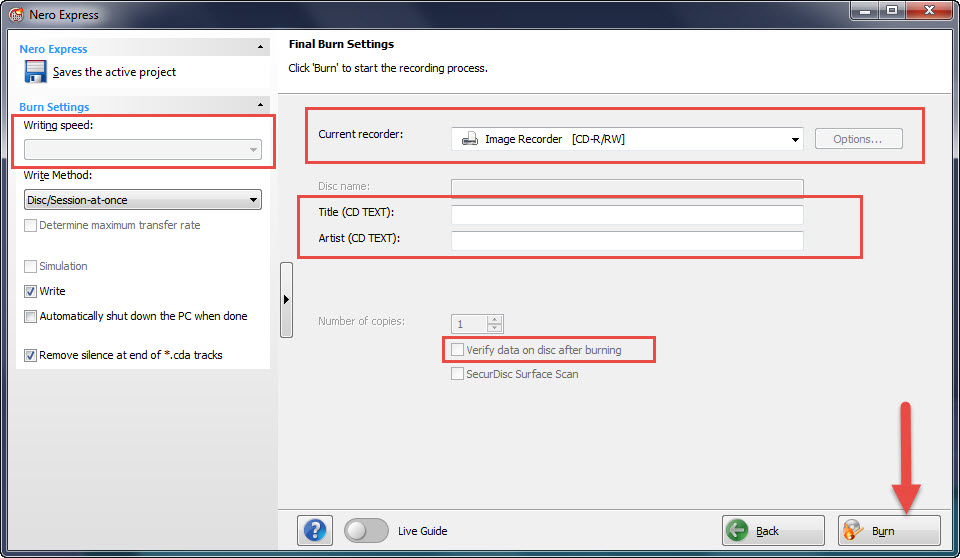Click the floppy disk save project icon
This screenshot has width=960, height=558.
35,72
